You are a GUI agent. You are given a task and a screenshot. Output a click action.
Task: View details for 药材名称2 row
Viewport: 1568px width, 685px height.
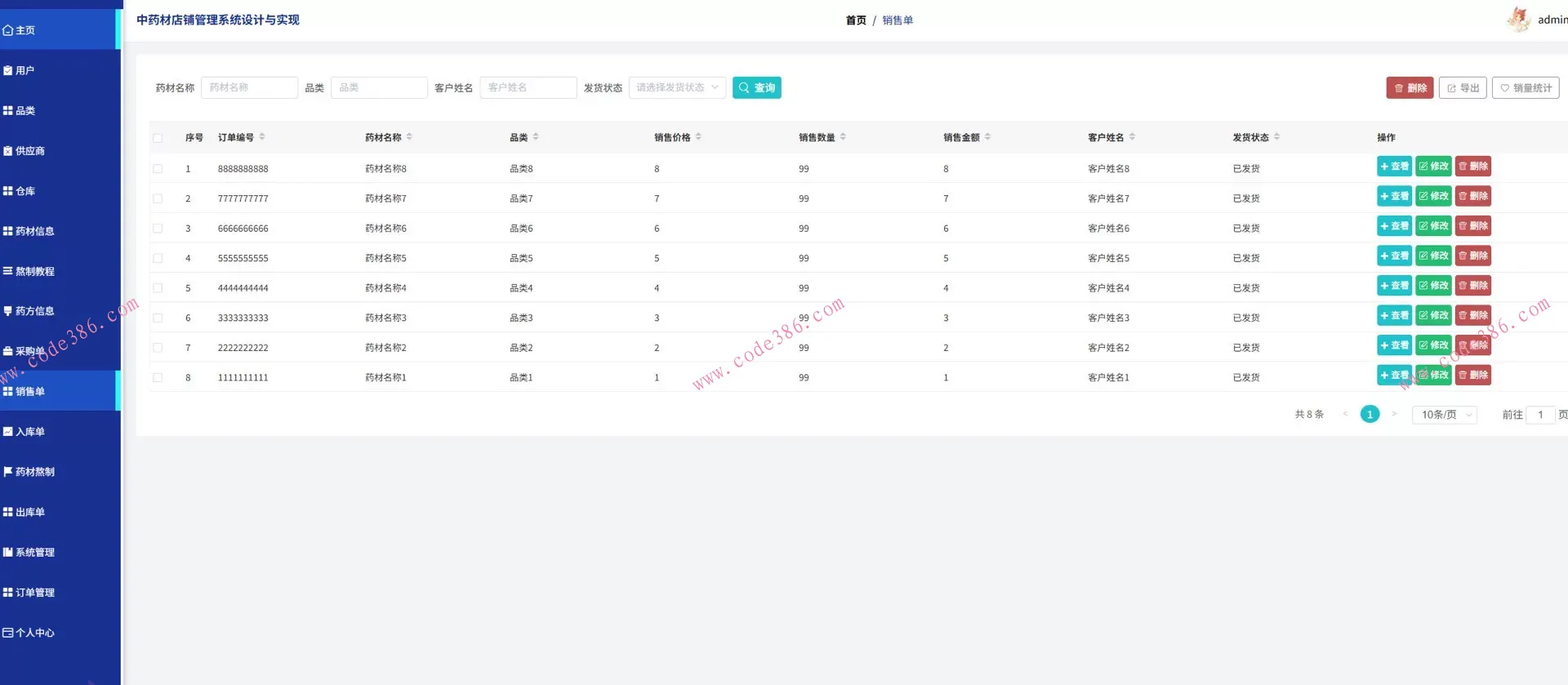[x=1394, y=345]
